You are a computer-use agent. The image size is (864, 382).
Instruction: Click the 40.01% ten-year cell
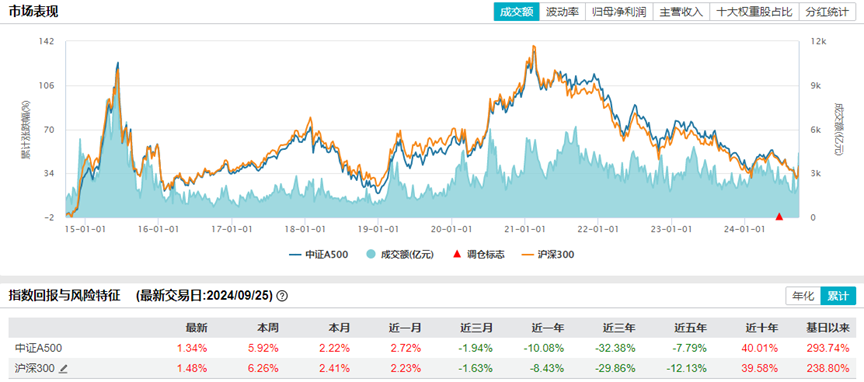tap(761, 348)
